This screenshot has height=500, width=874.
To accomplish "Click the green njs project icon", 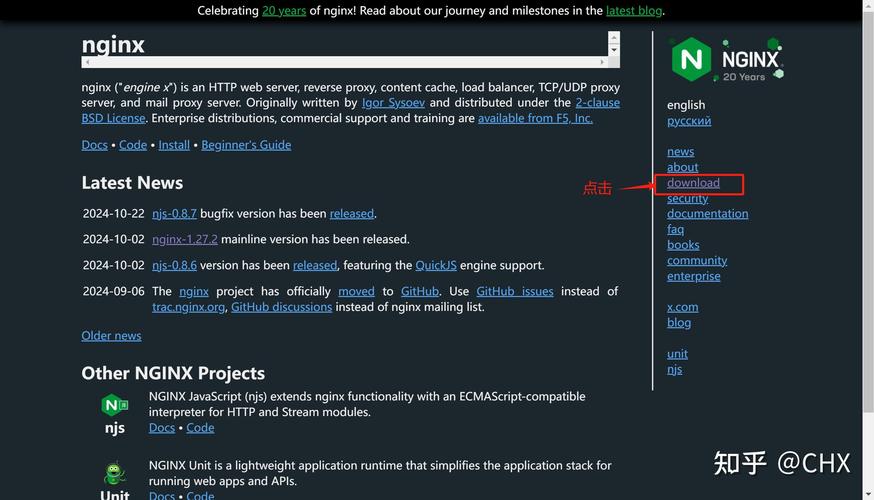I will pyautogui.click(x=114, y=405).
